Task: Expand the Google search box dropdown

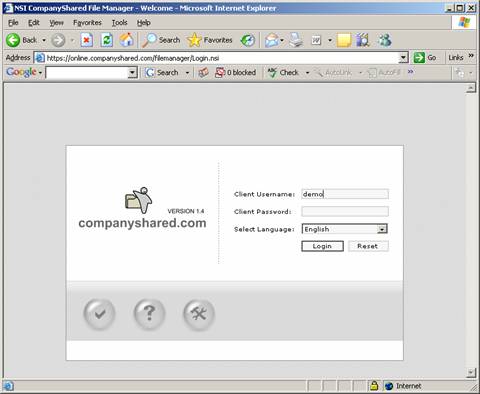Action: (133, 72)
